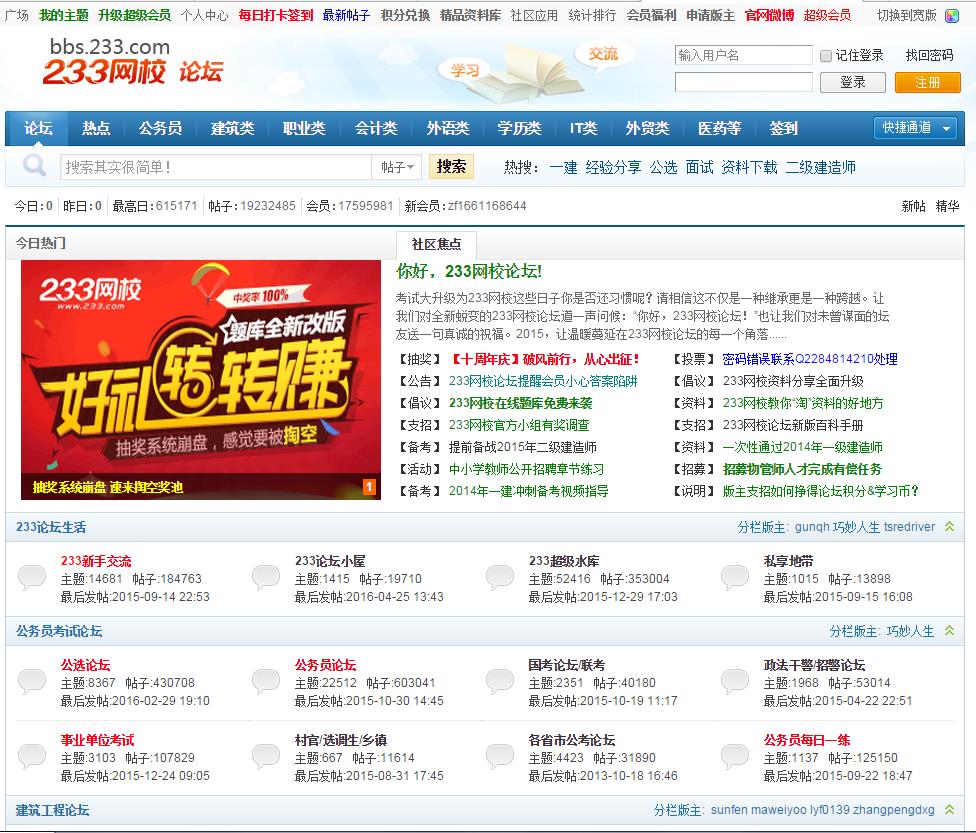Open the IT类 navigation tab
The image size is (976, 833).
coord(583,128)
